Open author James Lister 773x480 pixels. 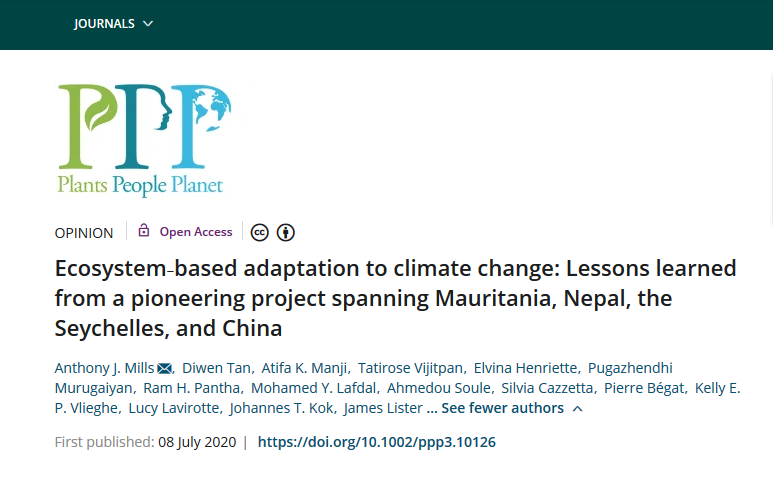(x=383, y=408)
